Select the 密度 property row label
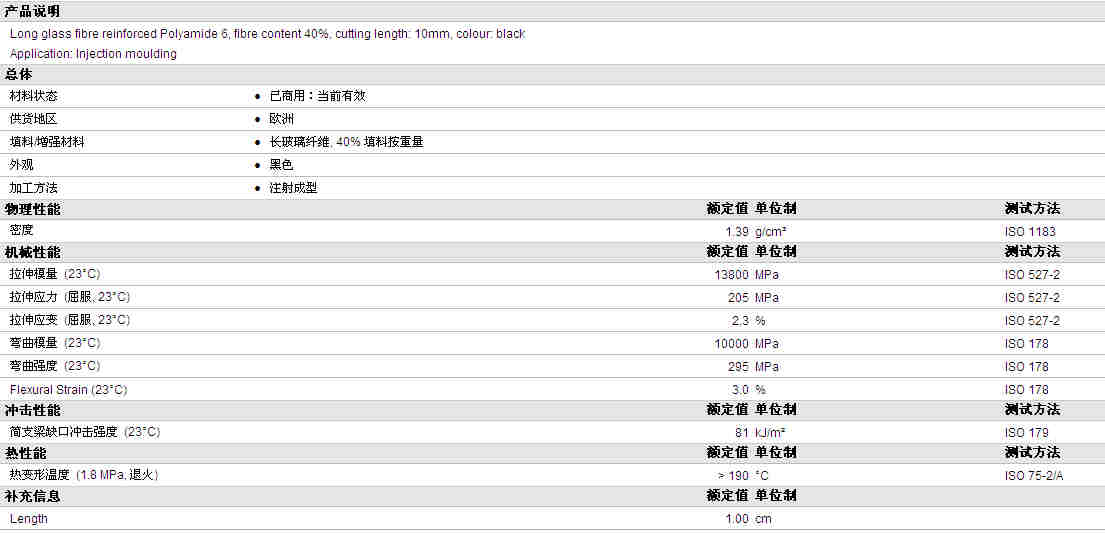 click(x=22, y=230)
